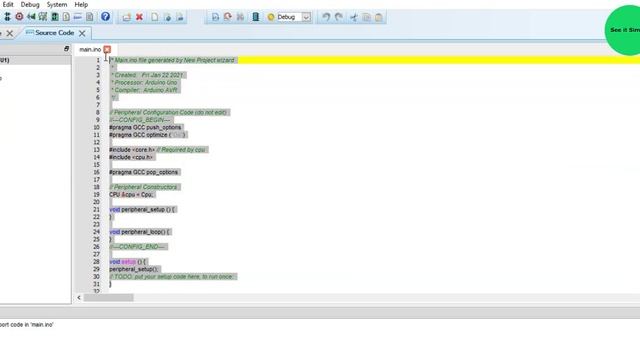Open the Help menu
This screenshot has width=640, height=360.
pos(81,4)
